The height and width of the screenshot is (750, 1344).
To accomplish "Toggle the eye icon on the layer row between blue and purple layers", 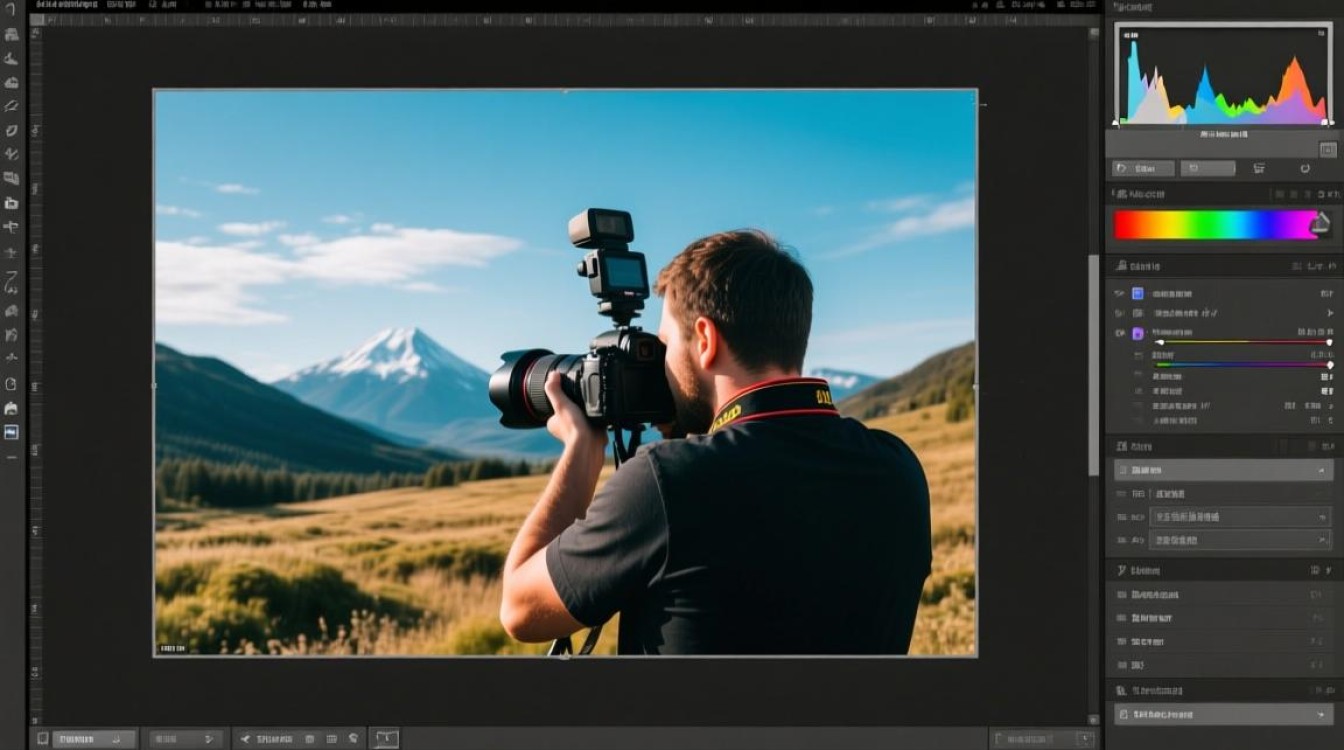I will tap(1119, 313).
